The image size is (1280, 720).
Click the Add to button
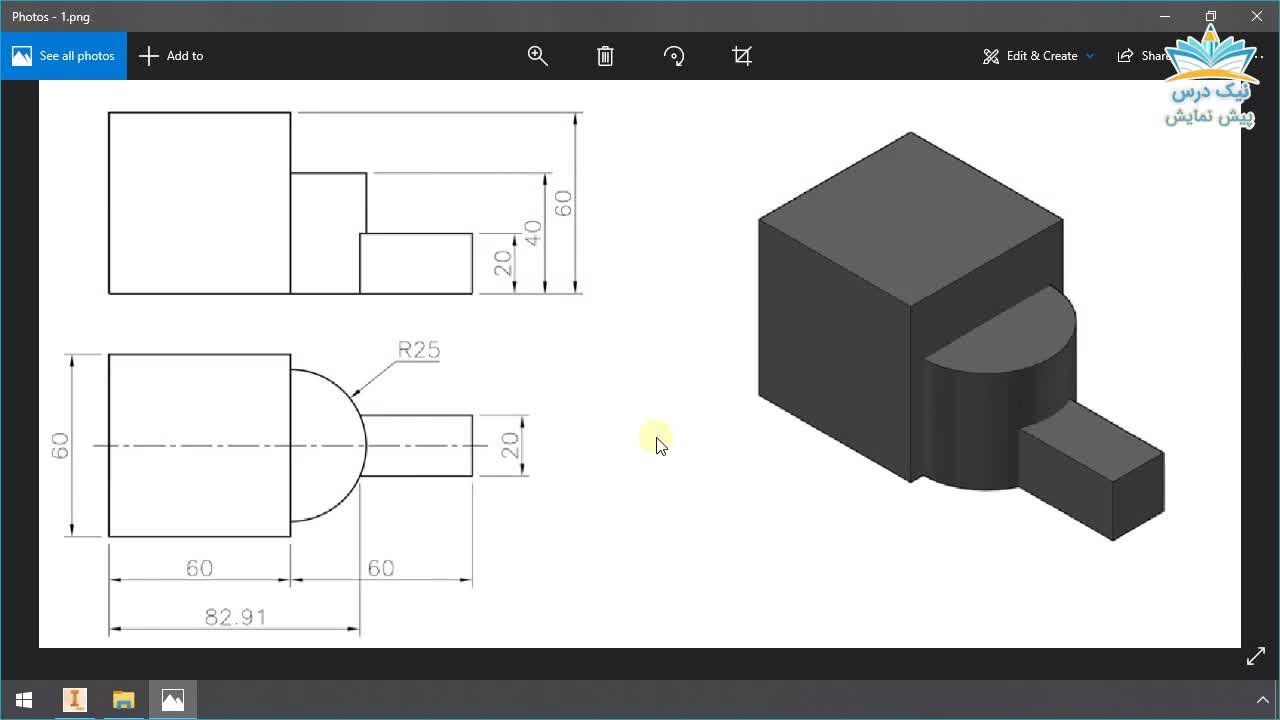pos(172,56)
